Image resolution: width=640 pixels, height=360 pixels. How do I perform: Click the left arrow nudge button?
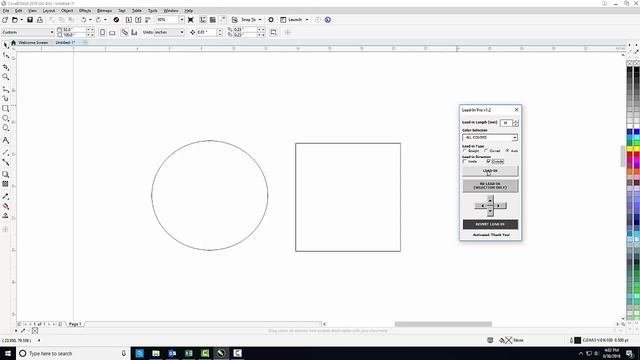[482, 206]
